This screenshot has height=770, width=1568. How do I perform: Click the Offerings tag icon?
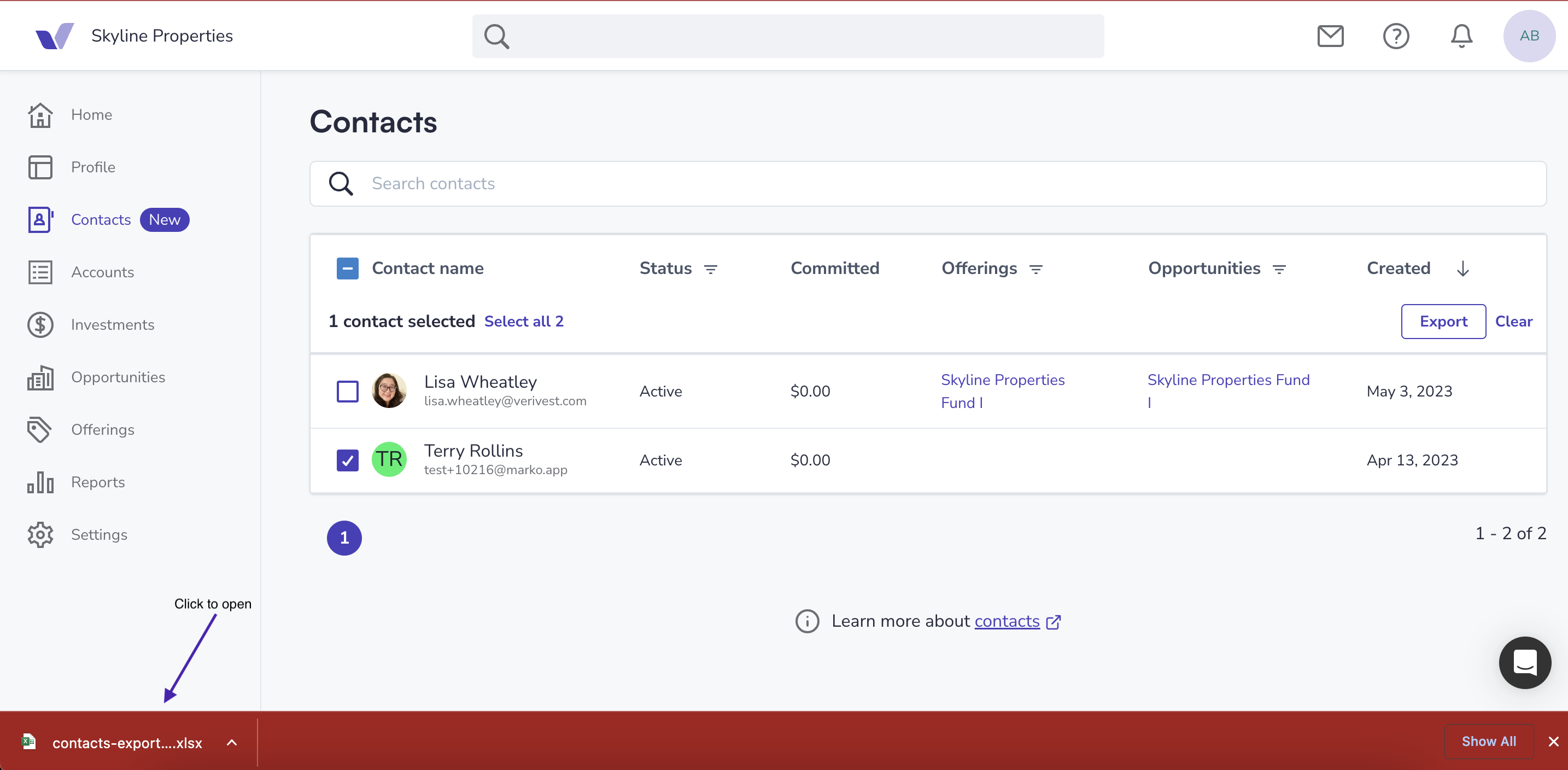(x=39, y=430)
